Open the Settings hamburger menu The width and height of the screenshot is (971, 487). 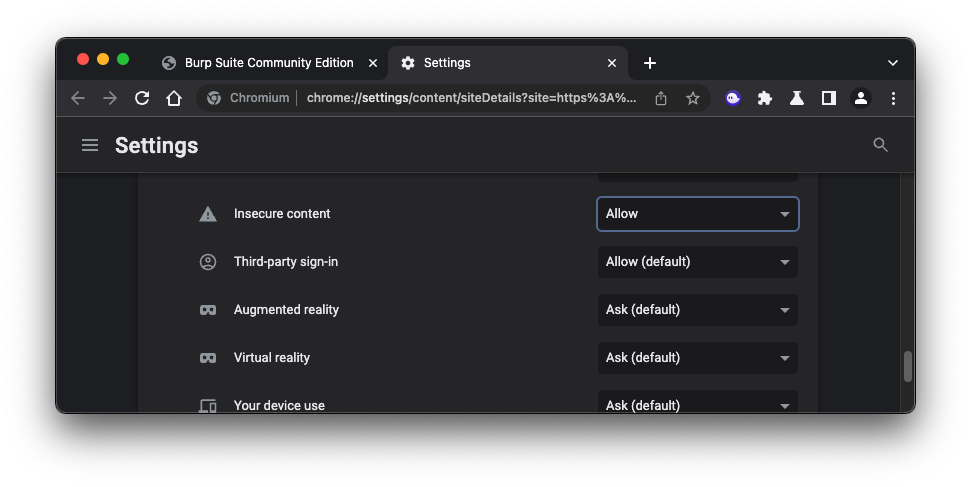click(x=90, y=145)
